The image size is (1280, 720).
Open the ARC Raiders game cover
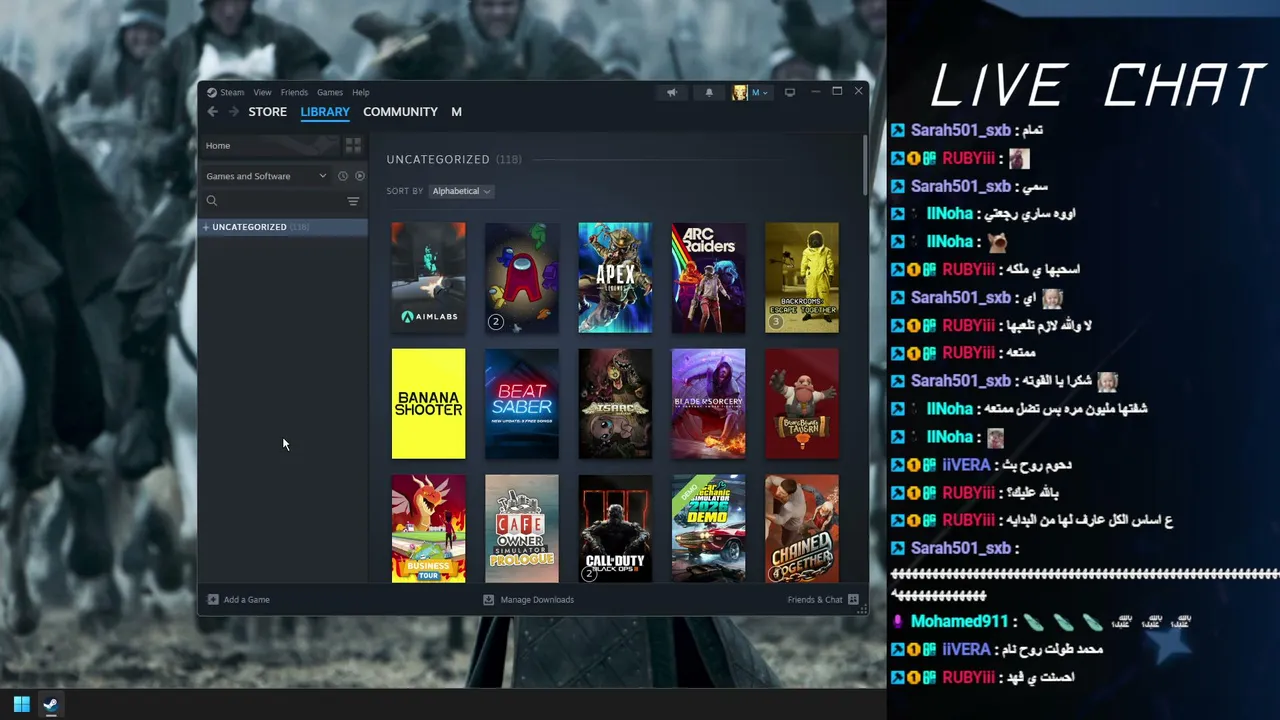coord(709,278)
